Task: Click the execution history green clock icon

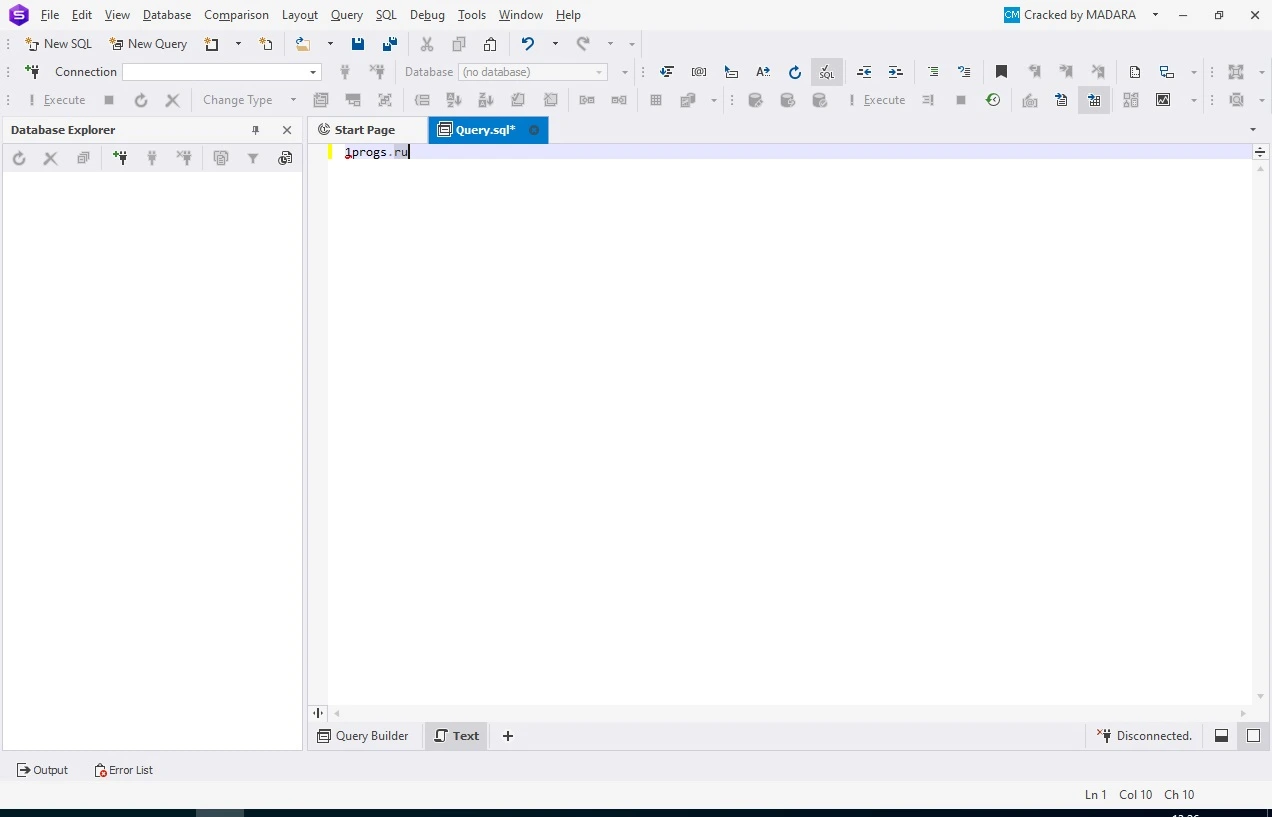Action: pos(993,100)
